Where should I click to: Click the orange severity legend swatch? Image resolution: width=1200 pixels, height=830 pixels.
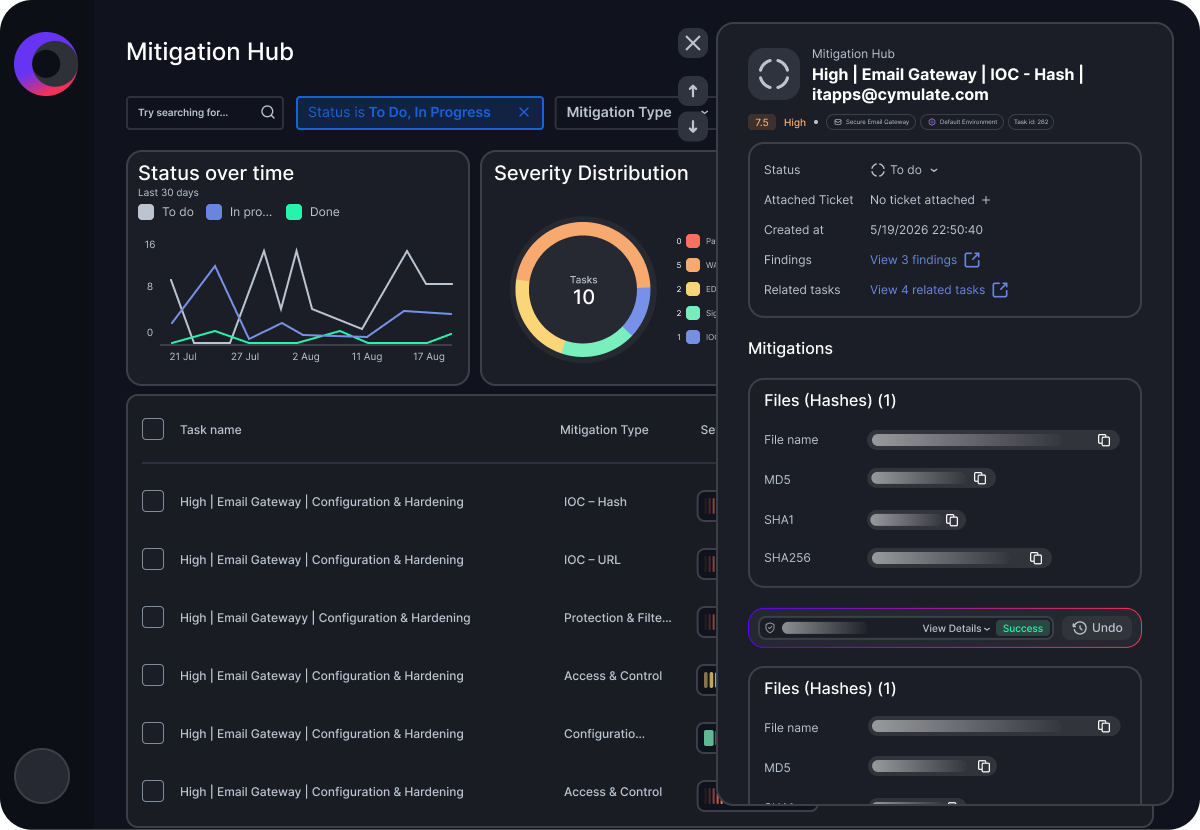(x=693, y=265)
